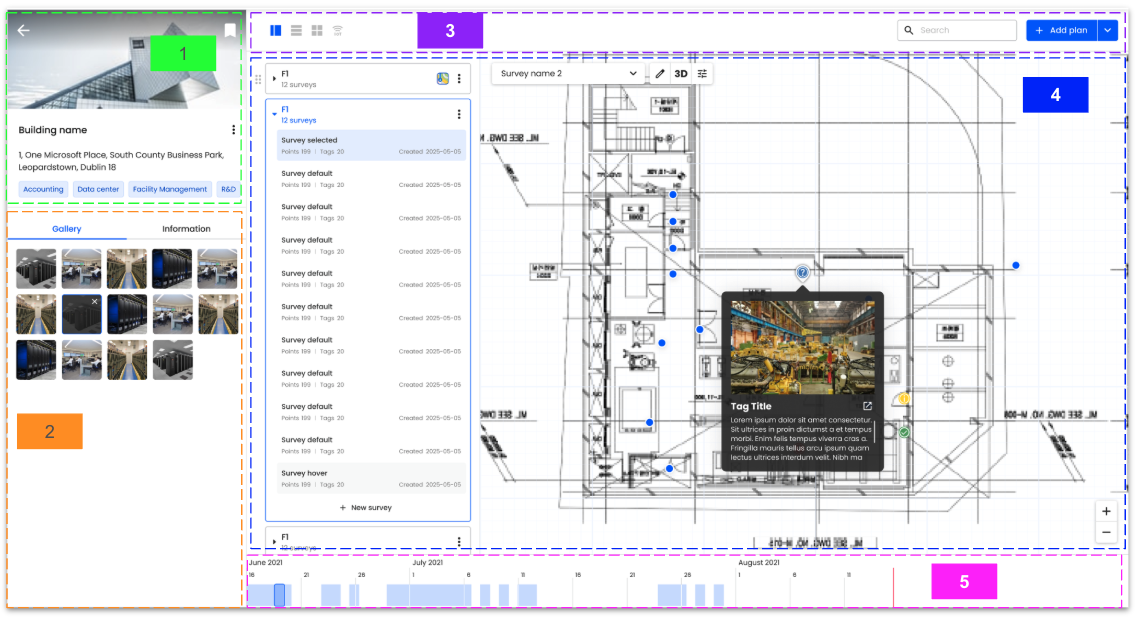Collapse the expanded blue F1 plan
The image size is (1146, 621).
[274, 114]
